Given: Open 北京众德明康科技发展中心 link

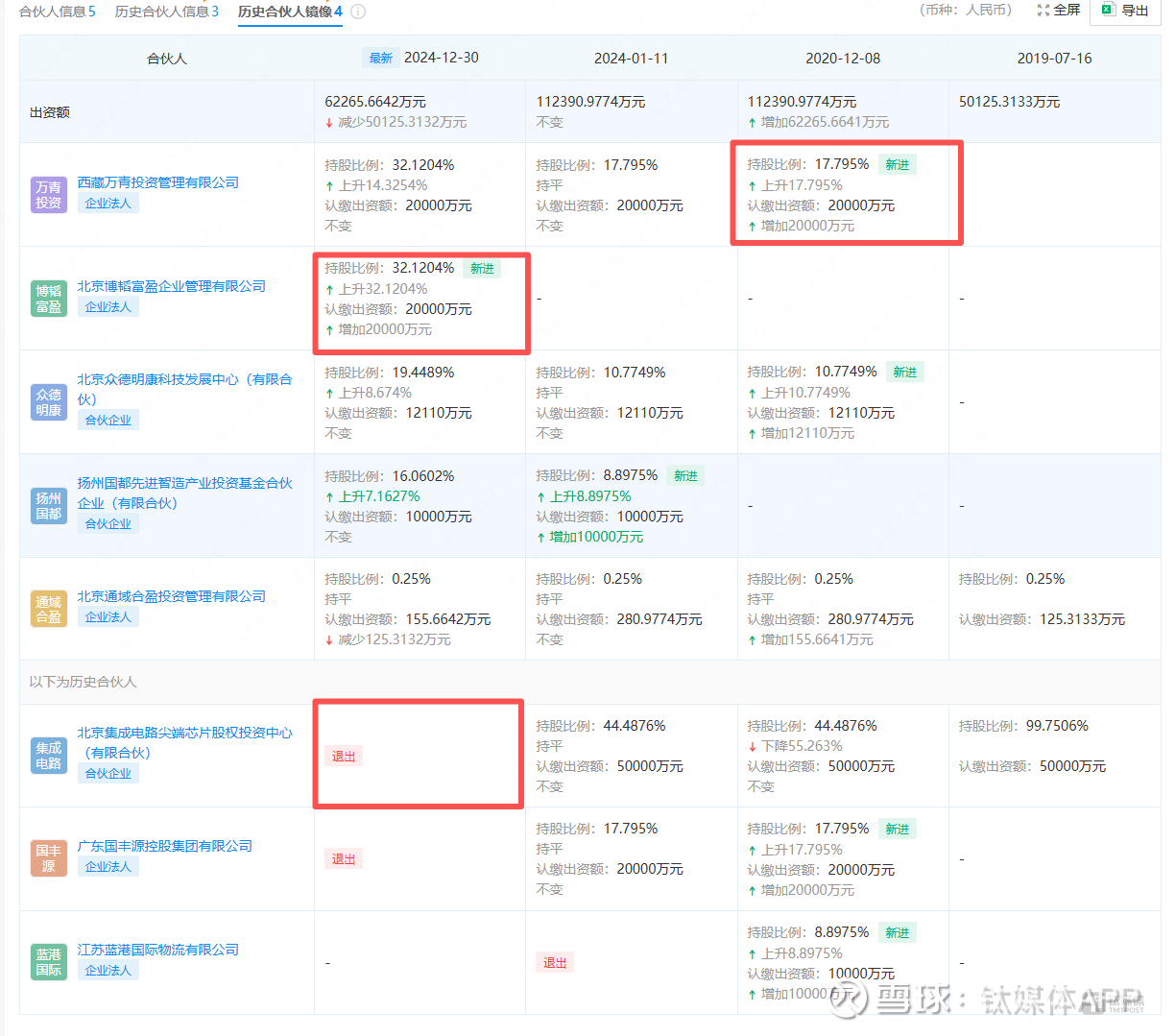Looking at the screenshot, I should coord(185,389).
